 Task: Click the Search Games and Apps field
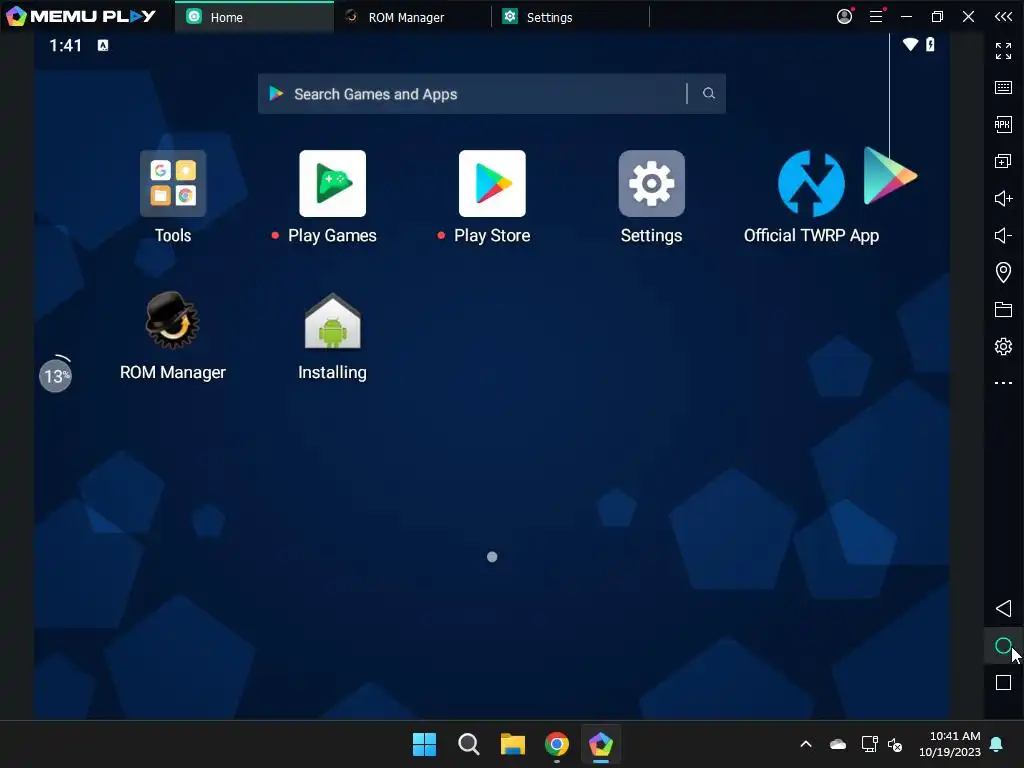click(492, 93)
